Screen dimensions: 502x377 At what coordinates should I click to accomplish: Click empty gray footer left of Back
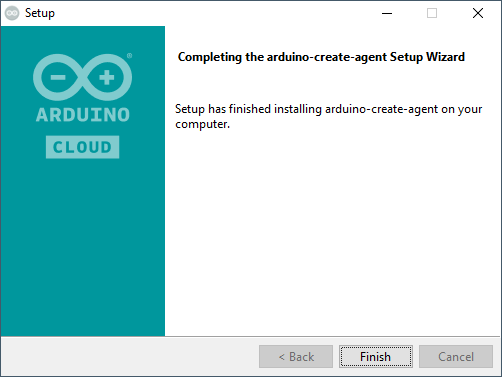(130, 356)
